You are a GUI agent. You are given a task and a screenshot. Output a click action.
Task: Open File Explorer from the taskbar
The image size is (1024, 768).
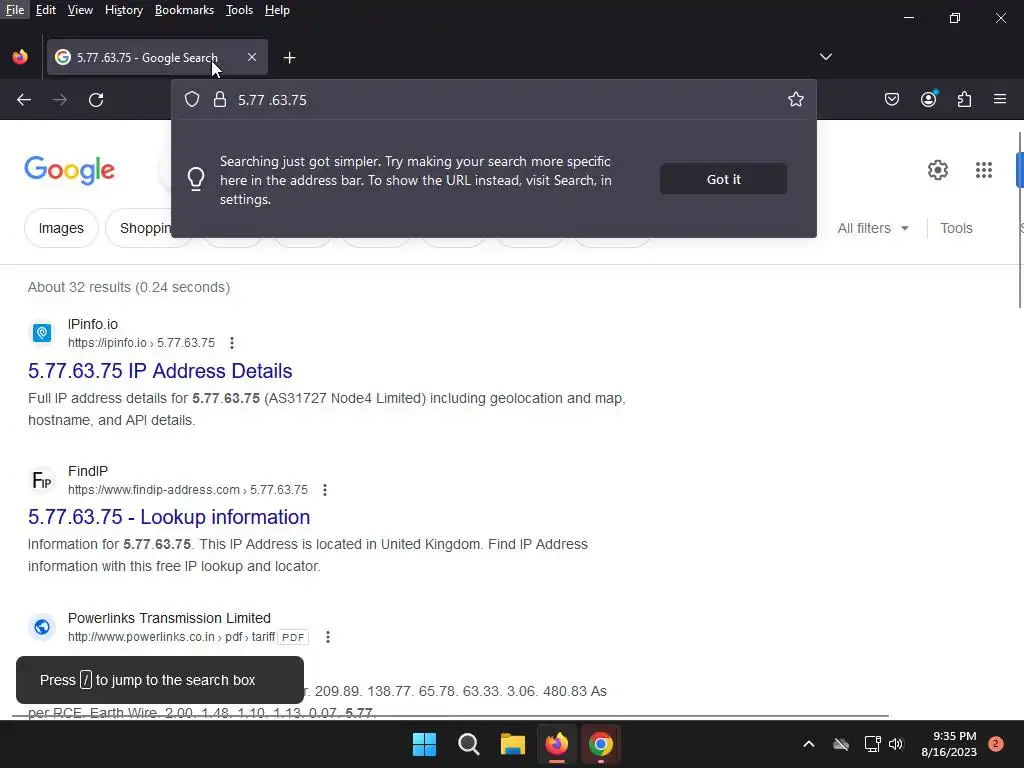pyautogui.click(x=513, y=744)
